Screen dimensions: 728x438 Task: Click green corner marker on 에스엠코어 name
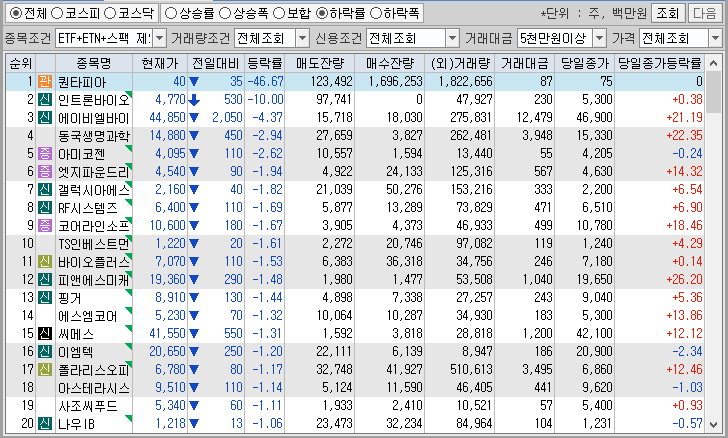[x=130, y=310]
